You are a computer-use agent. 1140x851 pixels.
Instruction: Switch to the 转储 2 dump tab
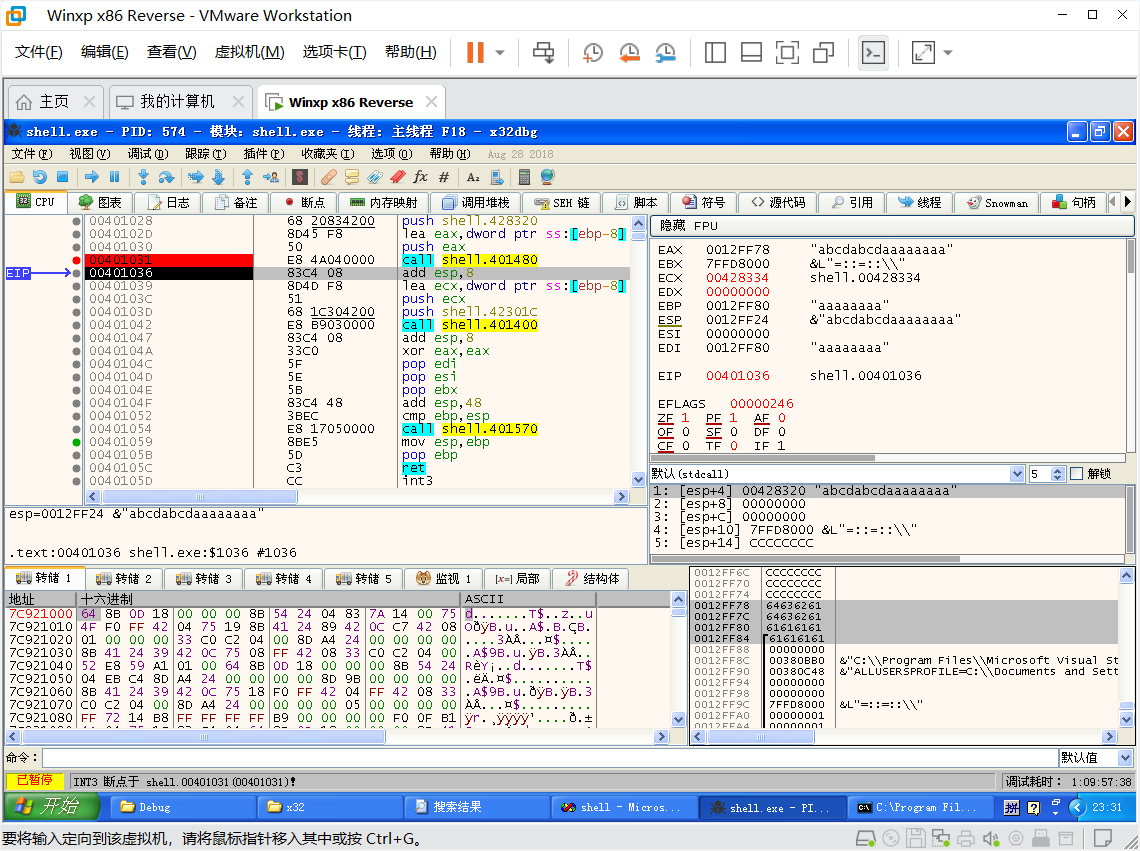pyautogui.click(x=125, y=578)
